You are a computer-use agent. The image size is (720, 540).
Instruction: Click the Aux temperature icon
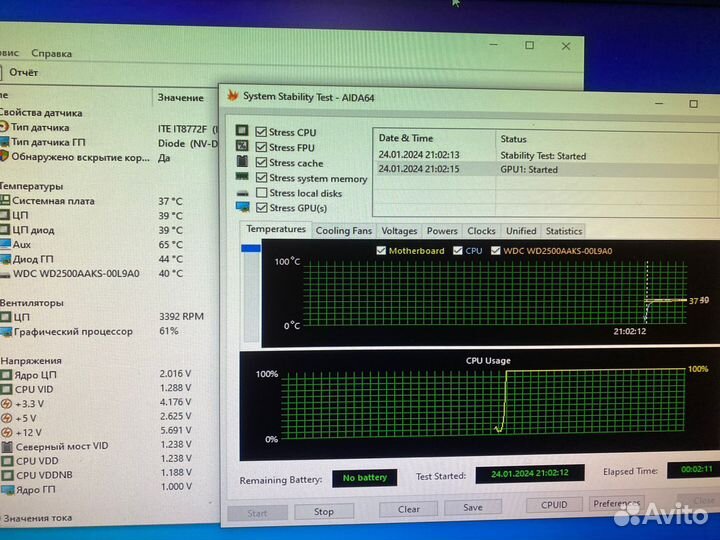(x=6, y=244)
